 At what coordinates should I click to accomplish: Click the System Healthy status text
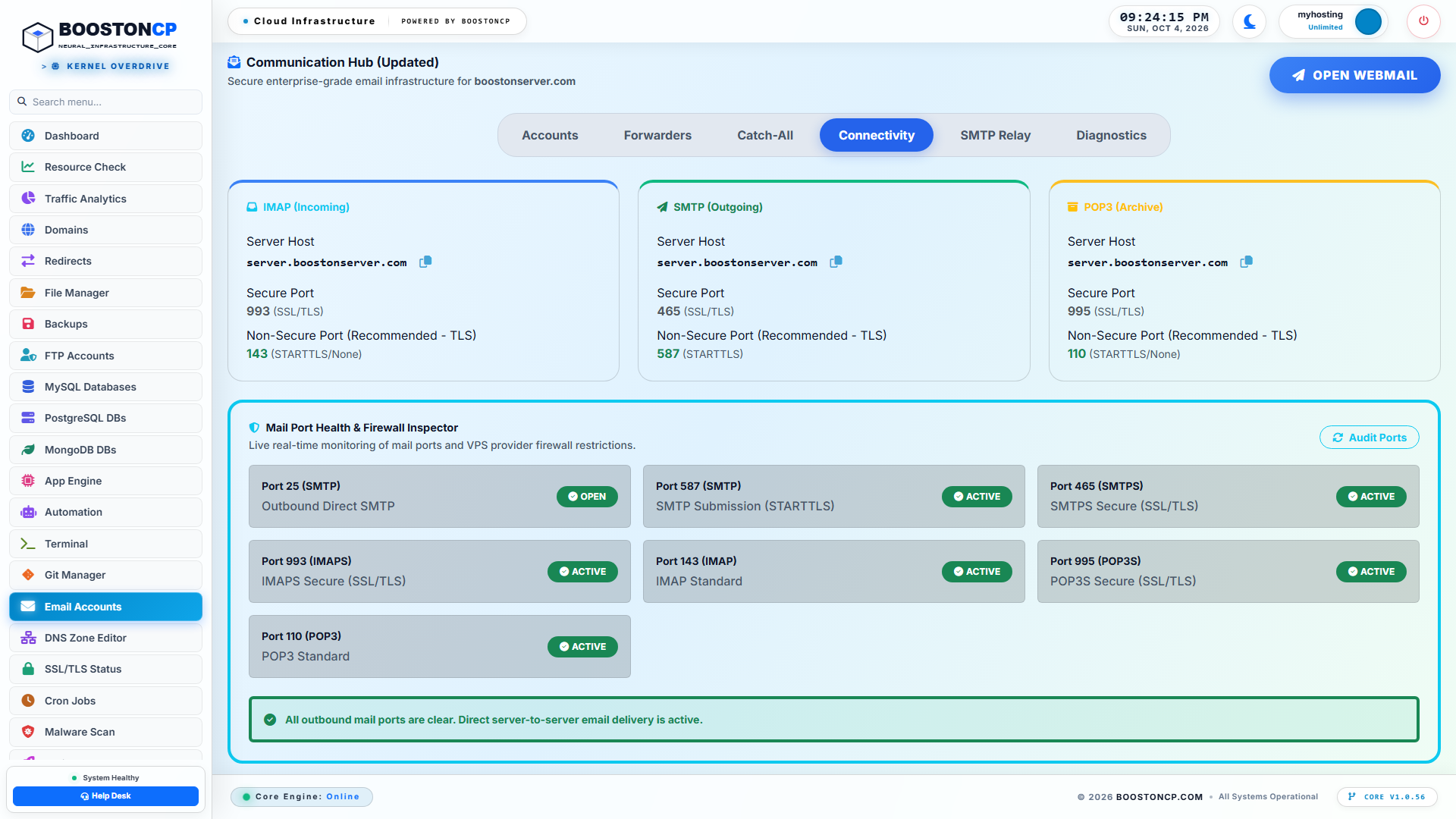111,778
